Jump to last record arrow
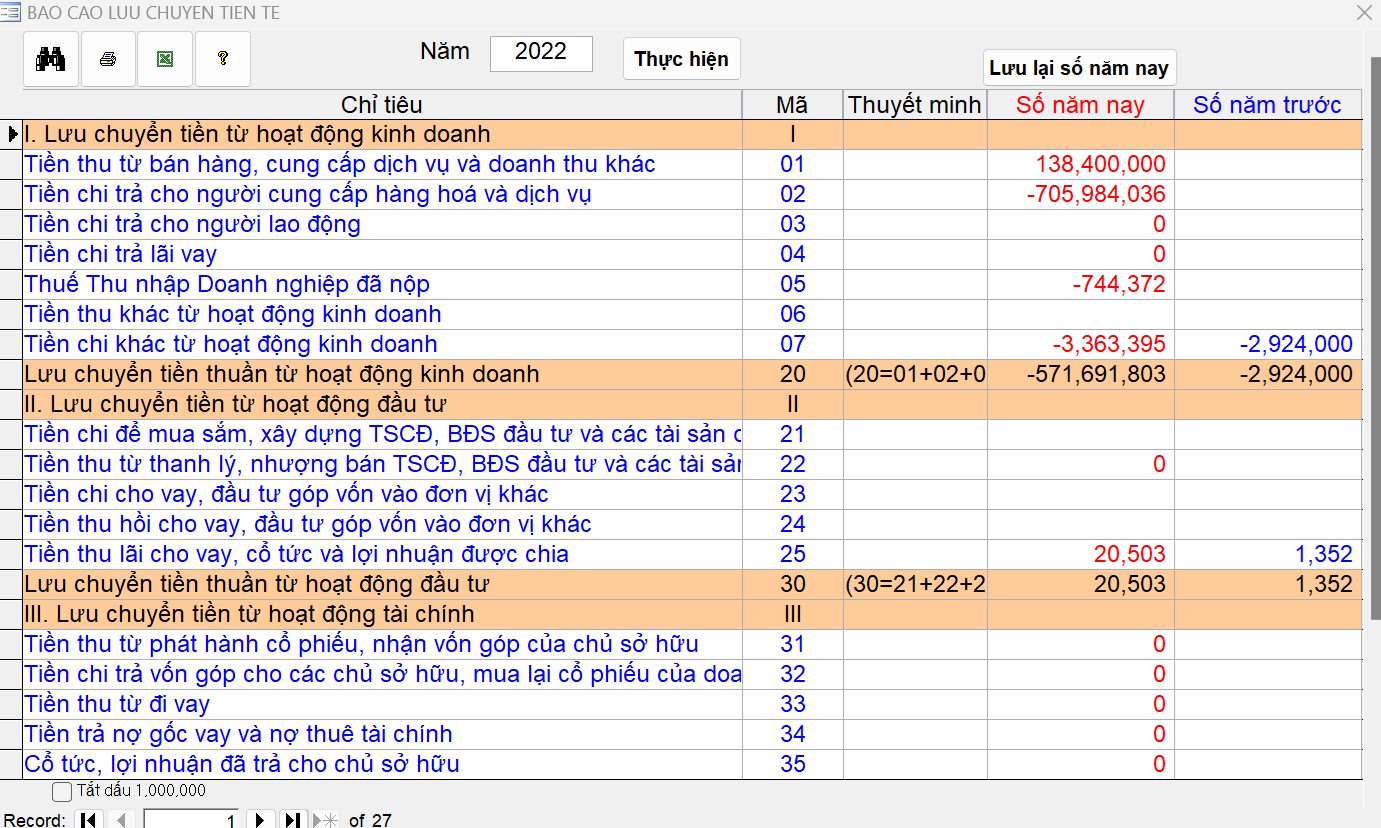 click(x=292, y=820)
